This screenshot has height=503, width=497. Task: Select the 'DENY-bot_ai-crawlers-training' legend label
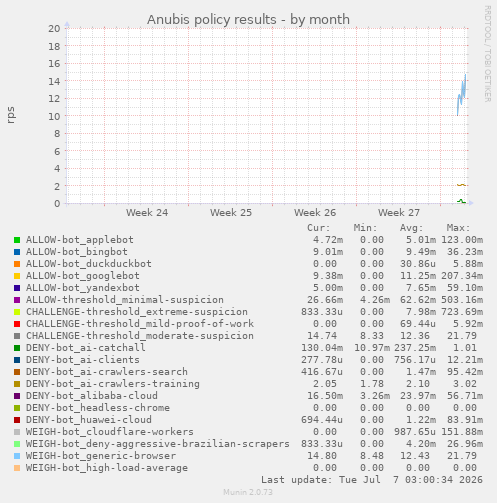click(113, 384)
